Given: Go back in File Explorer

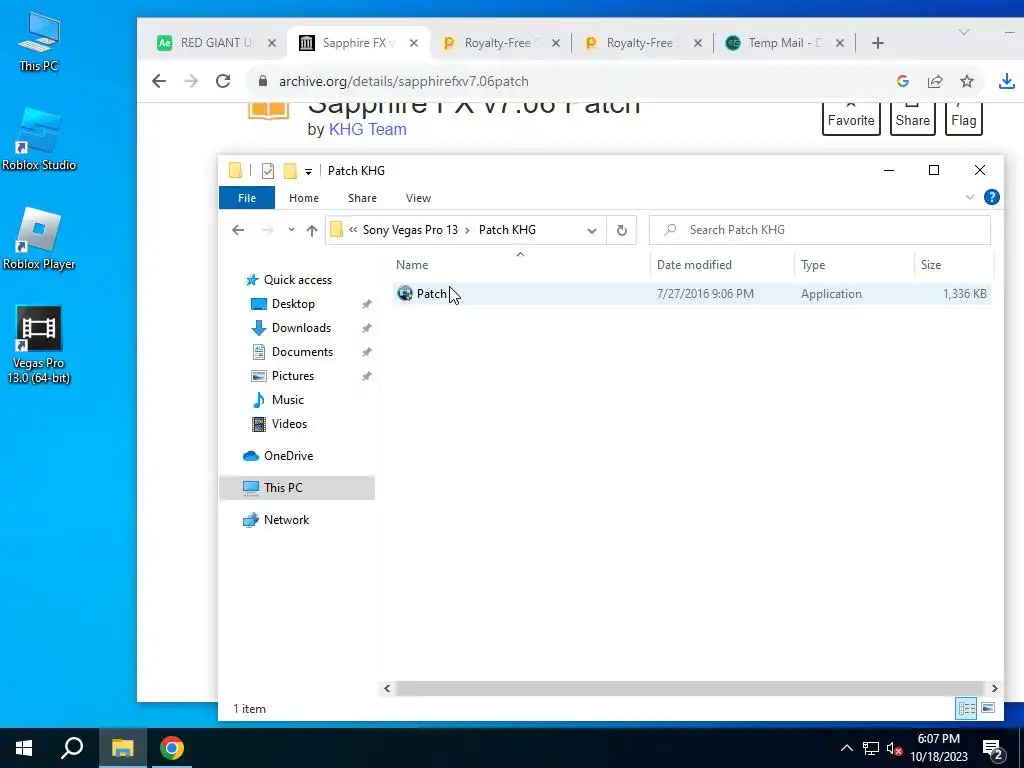Looking at the screenshot, I should click(x=238, y=230).
